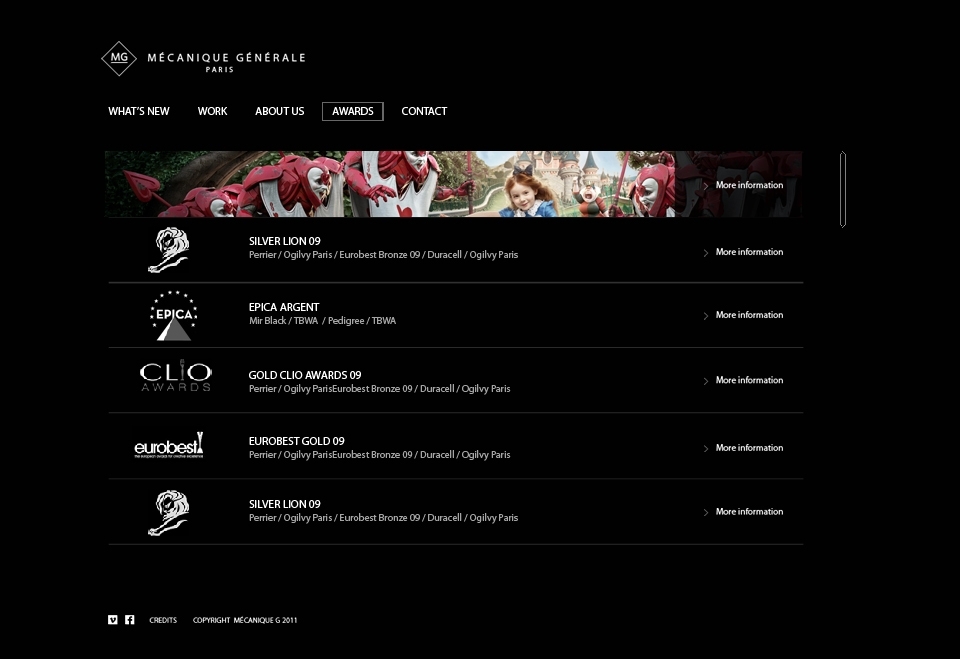
Task: Open the Vimeo icon in the footer
Action: pyautogui.click(x=113, y=620)
